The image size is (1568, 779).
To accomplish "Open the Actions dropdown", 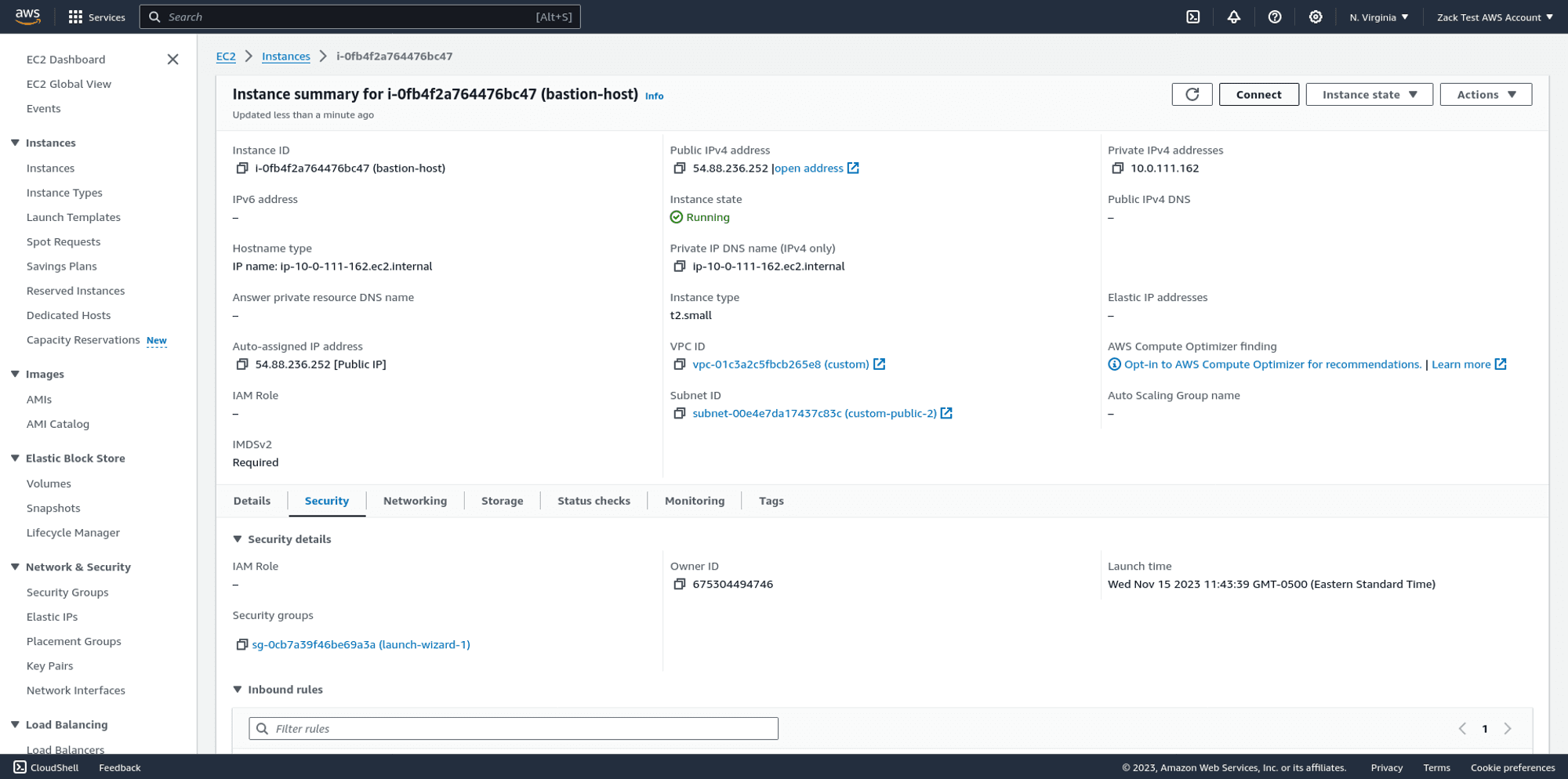I will point(1485,94).
